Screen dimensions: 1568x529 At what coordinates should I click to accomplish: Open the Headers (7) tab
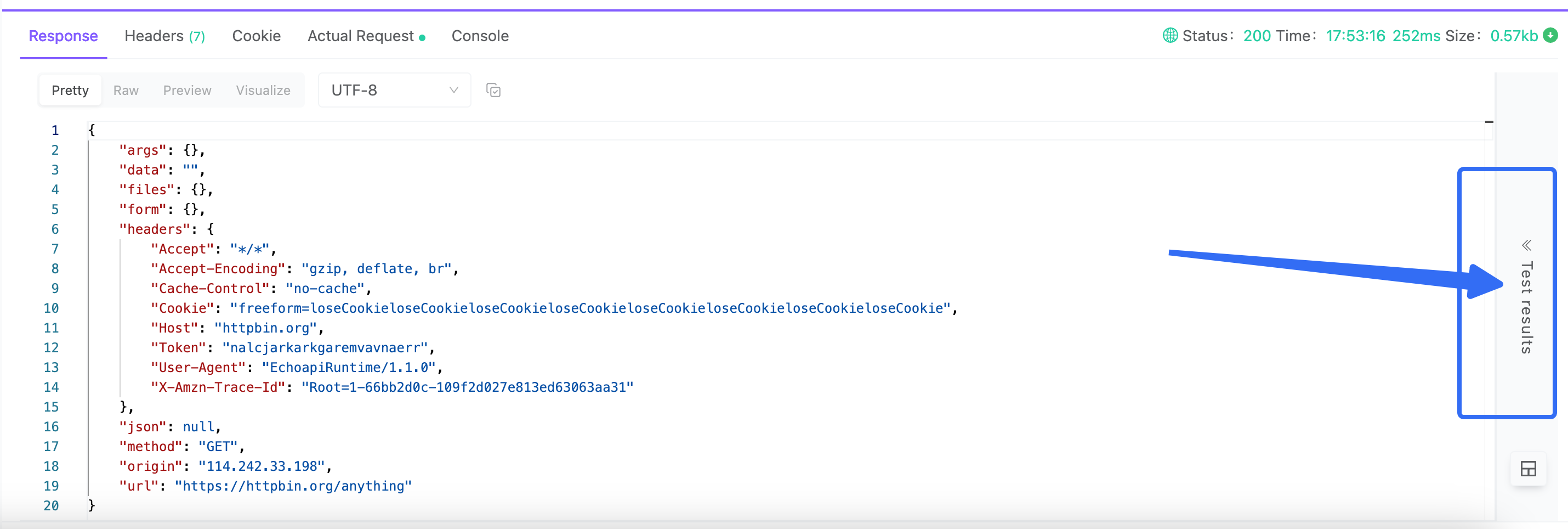pos(164,36)
